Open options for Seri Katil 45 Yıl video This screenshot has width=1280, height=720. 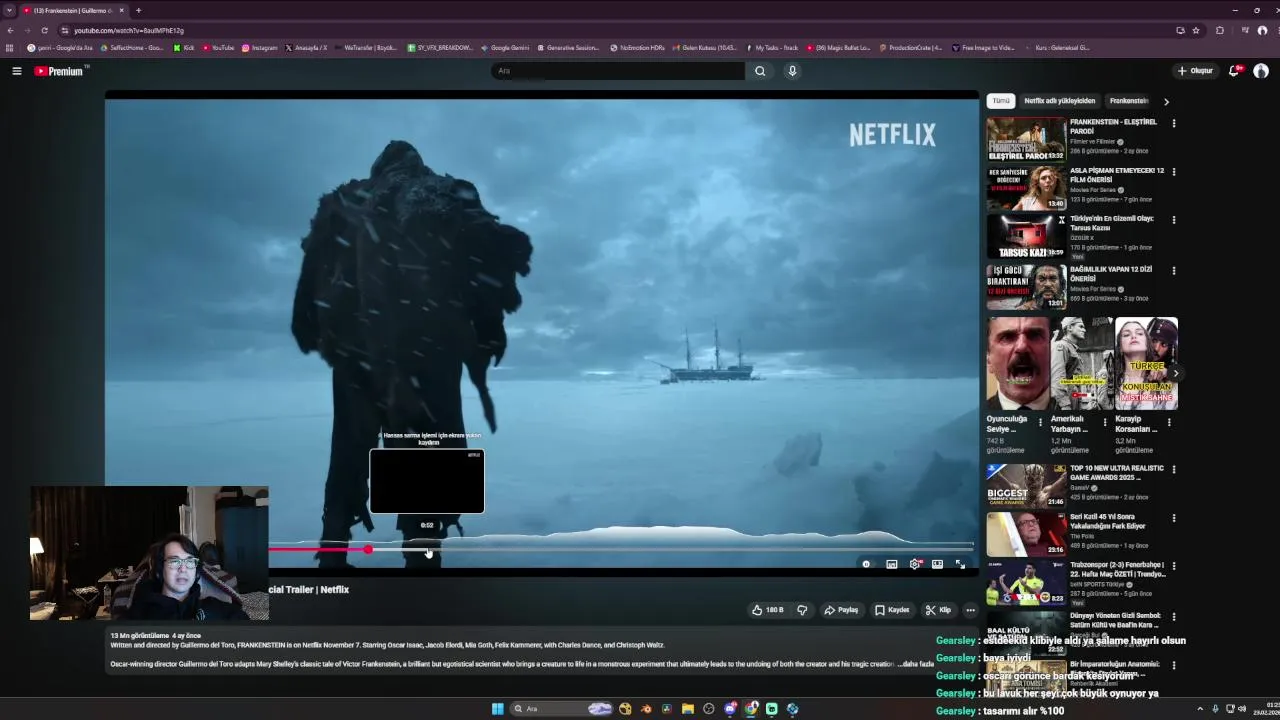pos(1174,518)
